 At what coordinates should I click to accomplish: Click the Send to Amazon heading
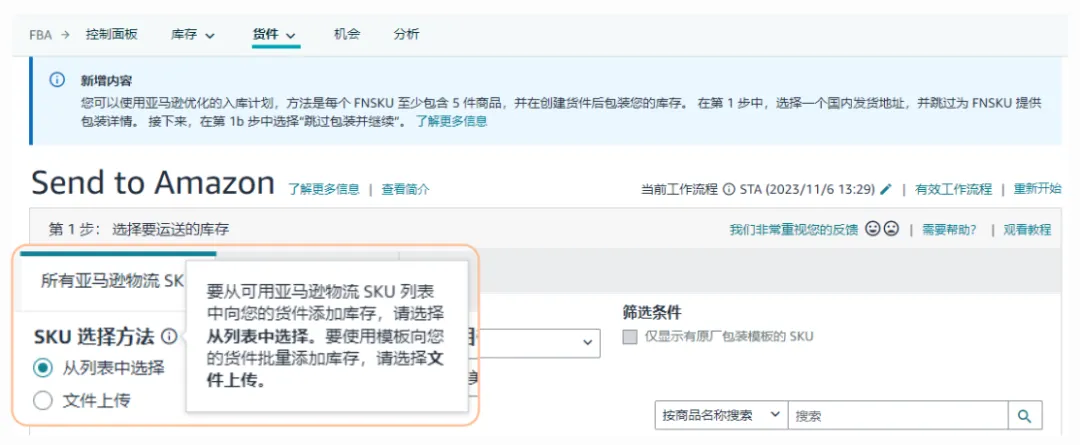[x=153, y=183]
